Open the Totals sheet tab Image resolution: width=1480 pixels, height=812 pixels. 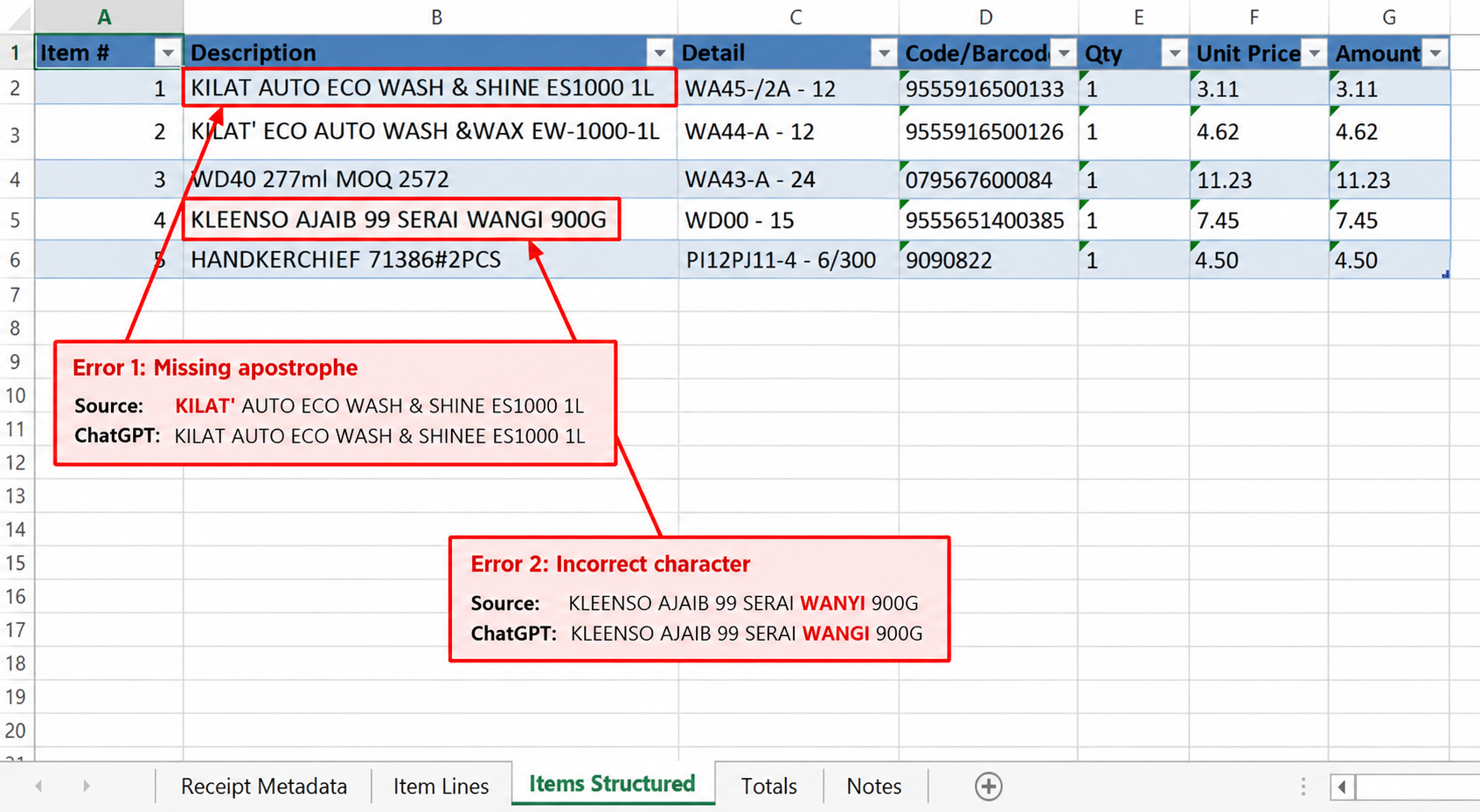click(768, 786)
